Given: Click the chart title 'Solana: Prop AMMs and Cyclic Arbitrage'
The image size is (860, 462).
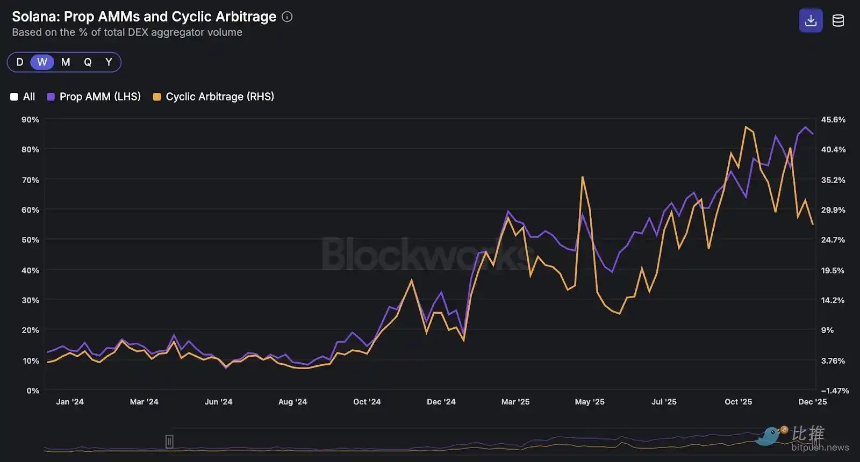Looking at the screenshot, I should click(143, 17).
